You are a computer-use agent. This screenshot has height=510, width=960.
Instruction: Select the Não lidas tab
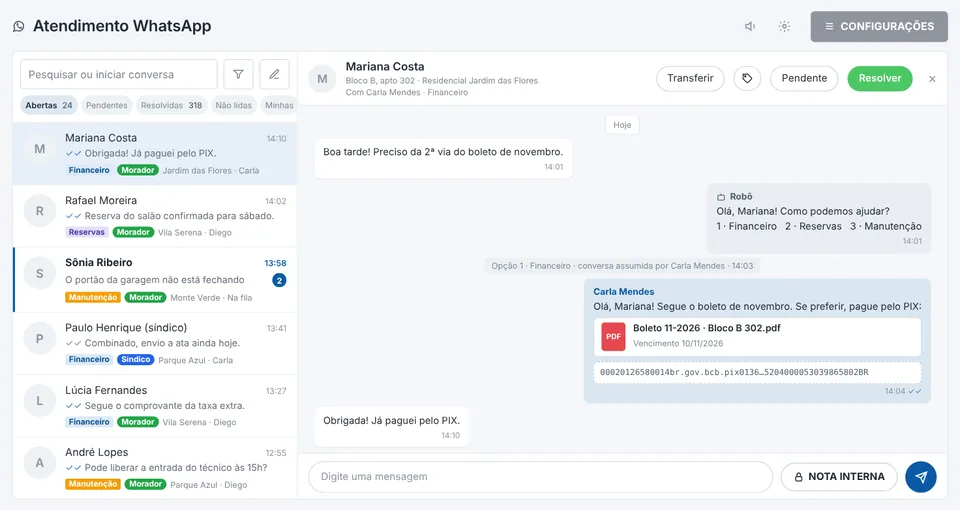coord(233,105)
